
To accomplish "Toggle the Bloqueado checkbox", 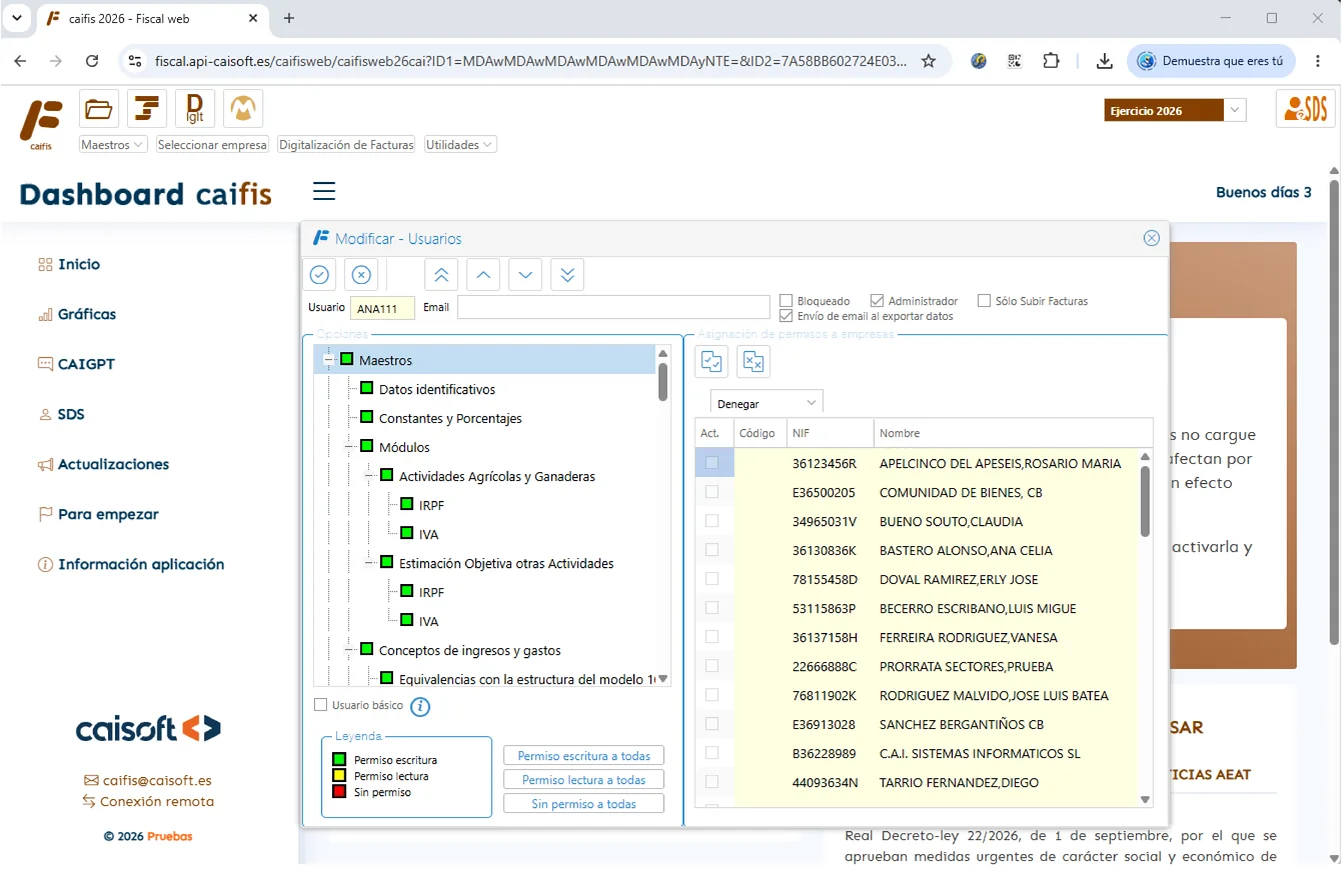I will 786,301.
